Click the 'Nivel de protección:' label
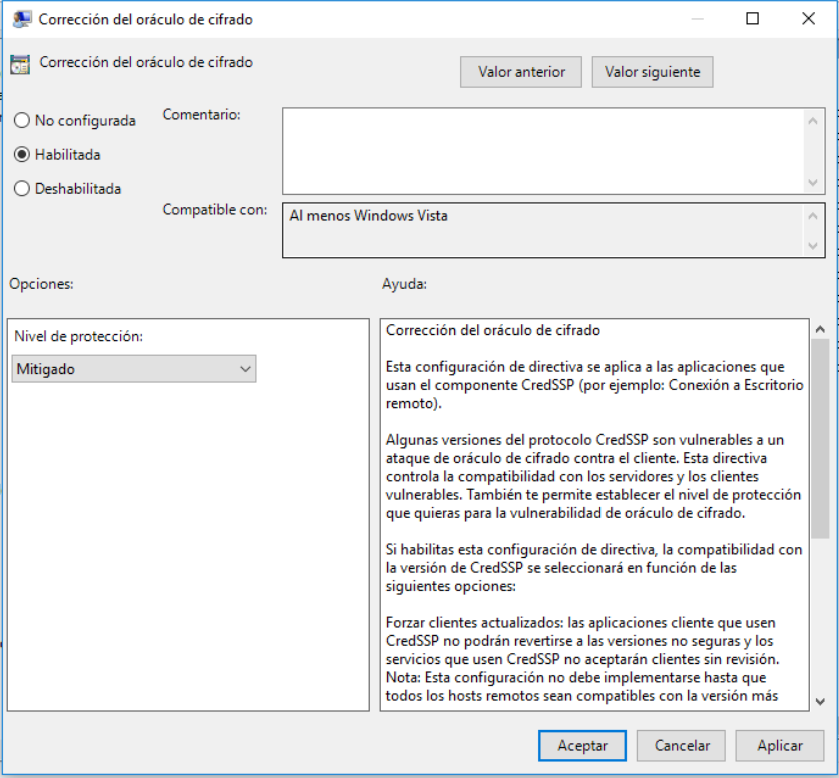This screenshot has height=778, width=839. [79, 336]
